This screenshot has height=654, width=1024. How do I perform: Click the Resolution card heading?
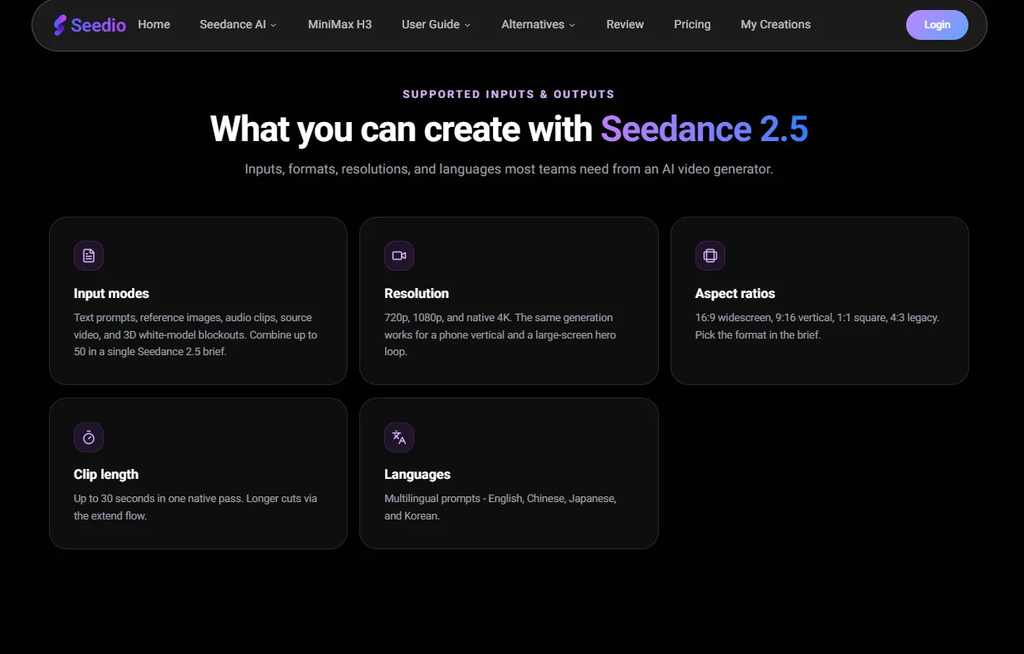[x=417, y=293]
